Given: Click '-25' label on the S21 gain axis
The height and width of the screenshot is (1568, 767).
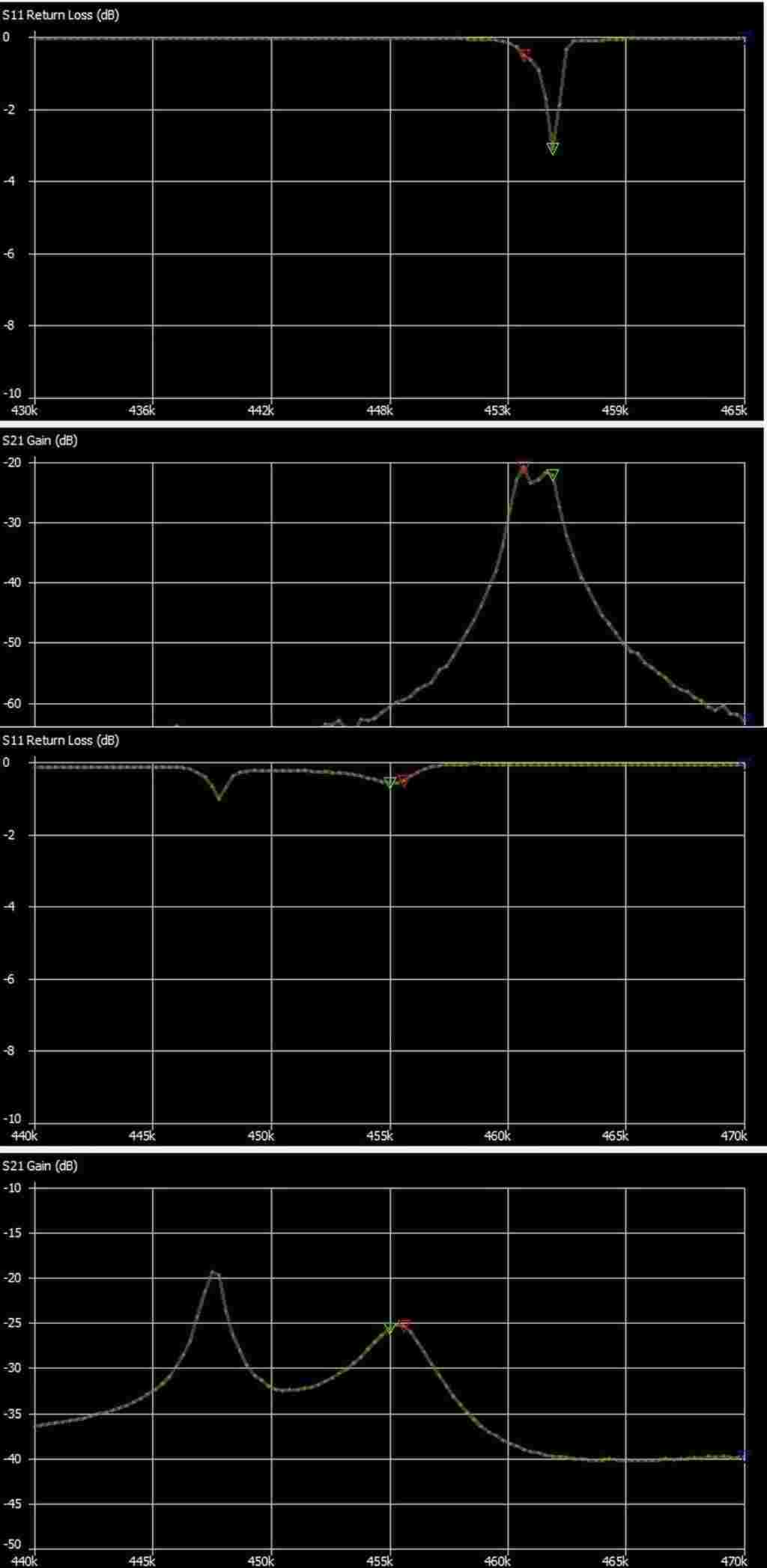Looking at the screenshot, I should pos(12,1323).
